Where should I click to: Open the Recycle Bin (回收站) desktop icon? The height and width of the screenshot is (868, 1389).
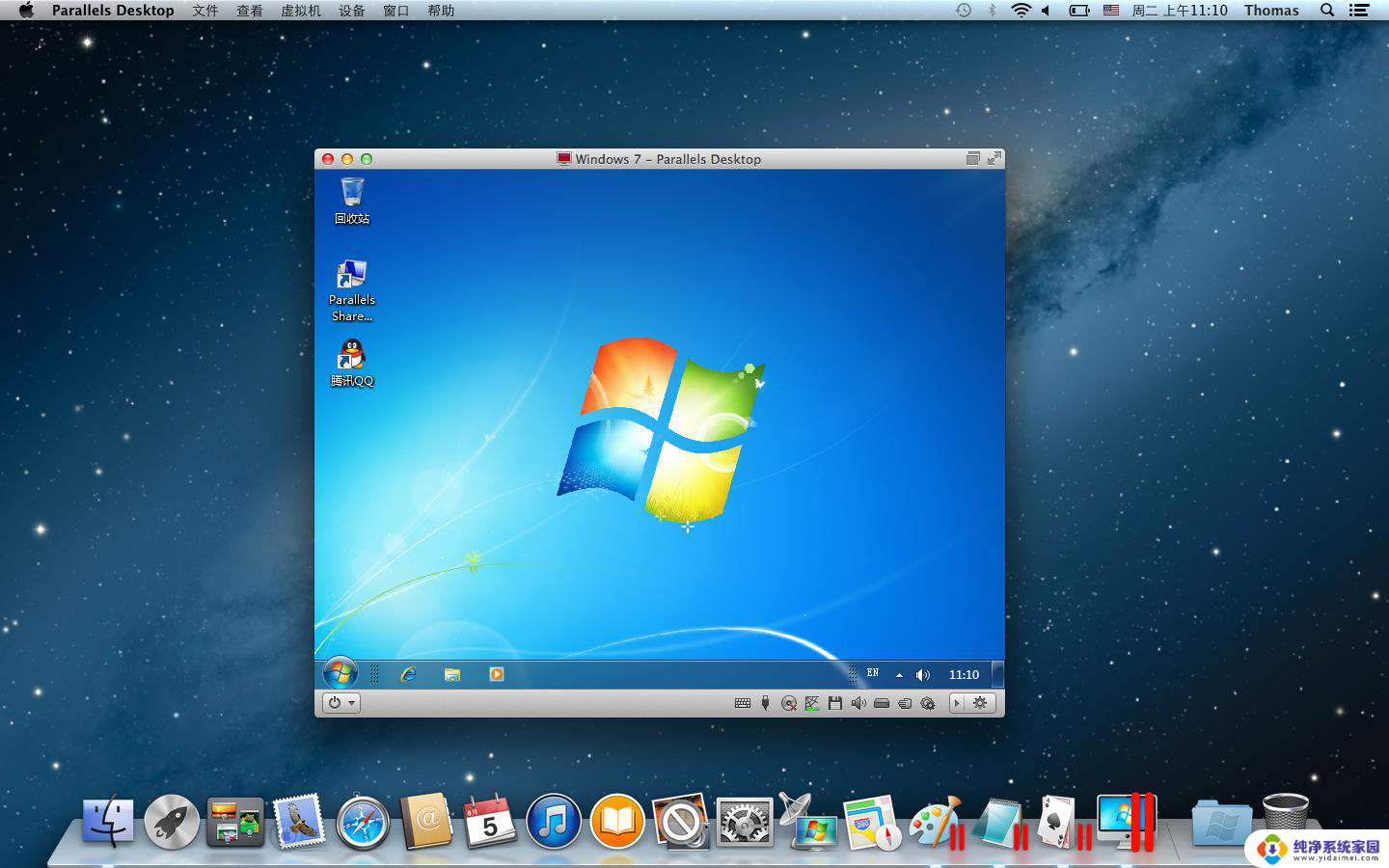pyautogui.click(x=352, y=201)
